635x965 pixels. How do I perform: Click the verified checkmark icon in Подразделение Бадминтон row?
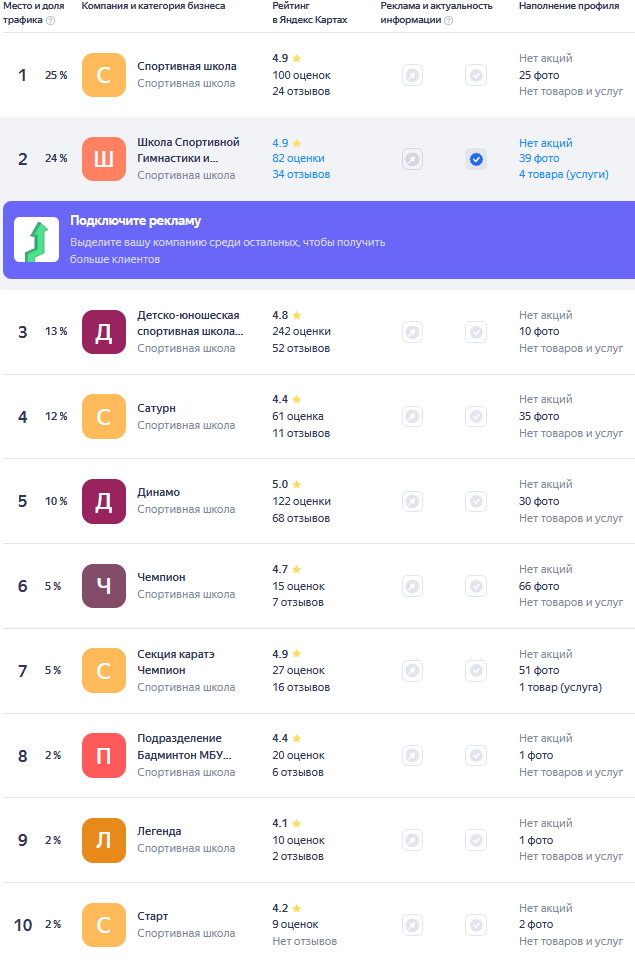point(476,755)
